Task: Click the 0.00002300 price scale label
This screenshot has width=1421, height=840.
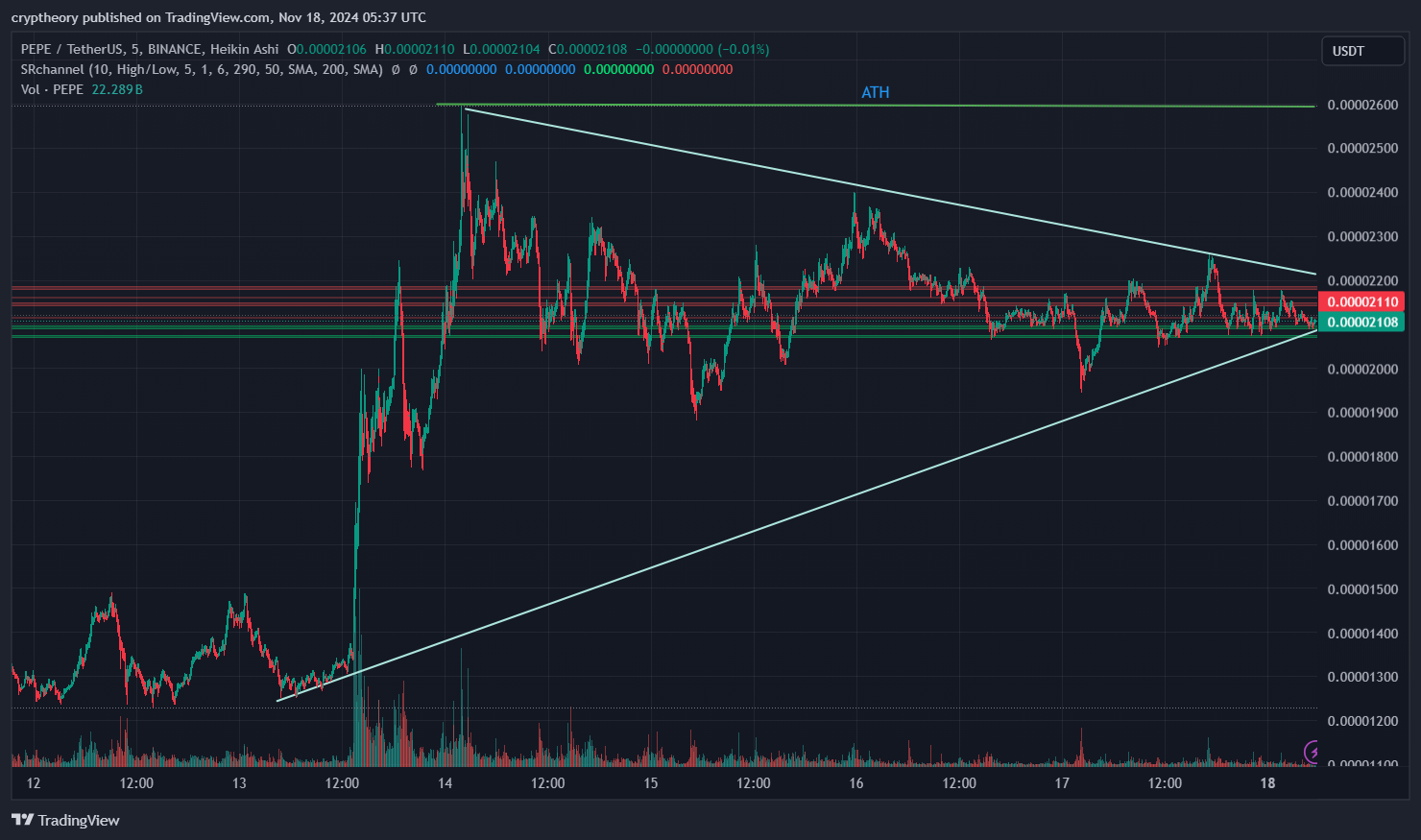Action: (1362, 236)
